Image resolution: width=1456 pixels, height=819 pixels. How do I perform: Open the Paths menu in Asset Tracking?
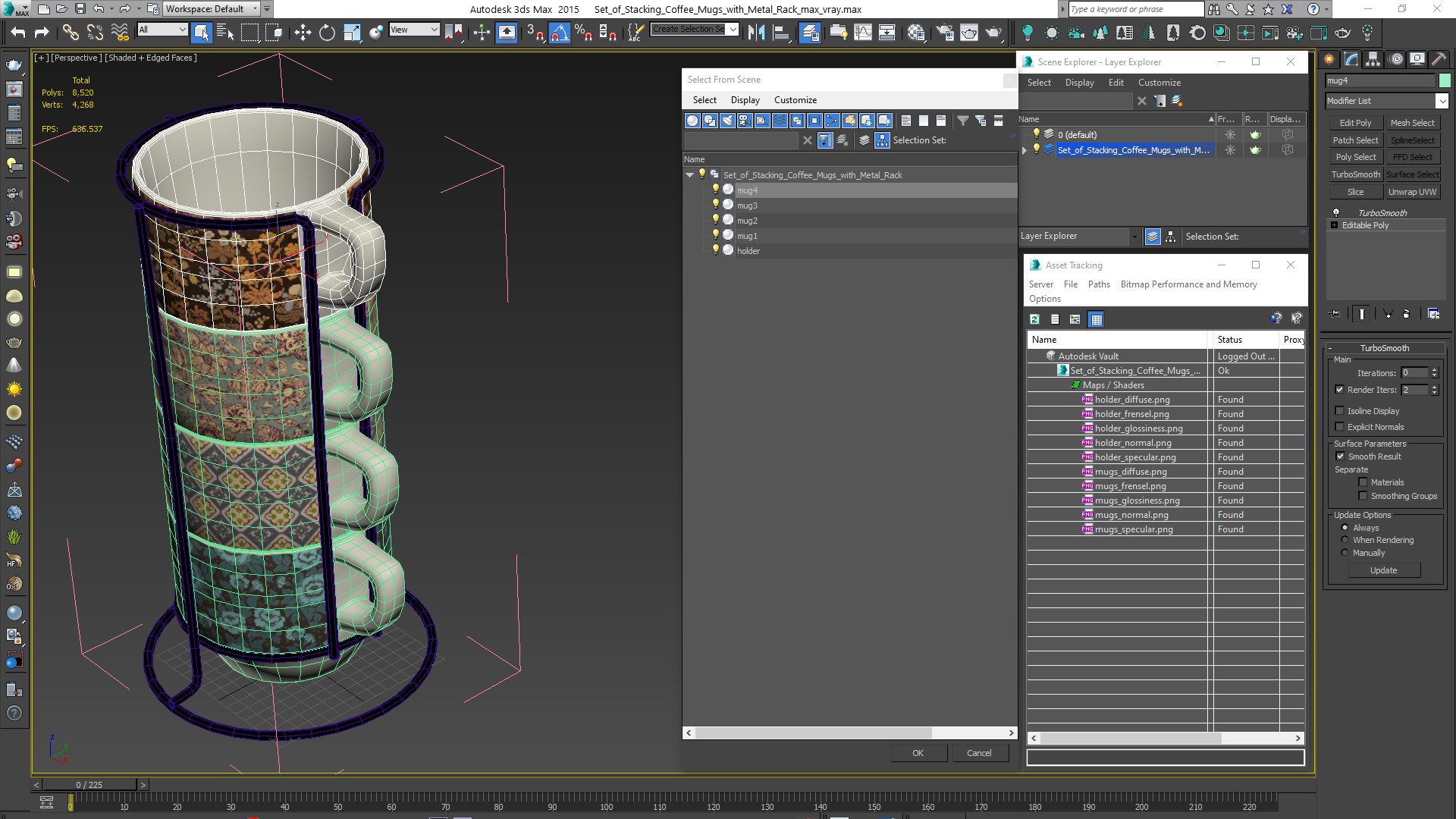click(x=1098, y=284)
